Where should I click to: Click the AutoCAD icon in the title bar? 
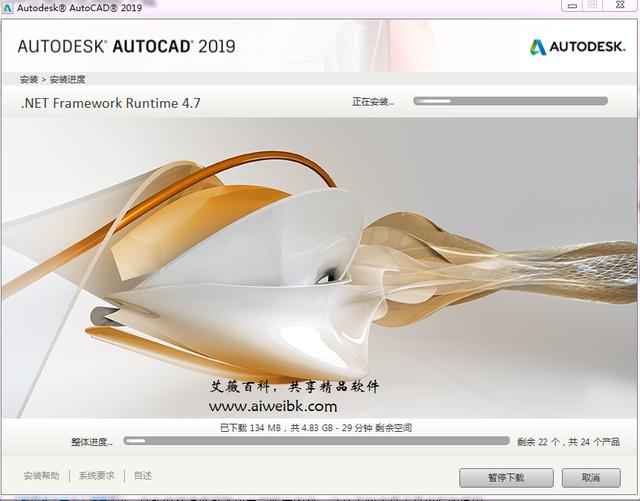tap(8, 7)
